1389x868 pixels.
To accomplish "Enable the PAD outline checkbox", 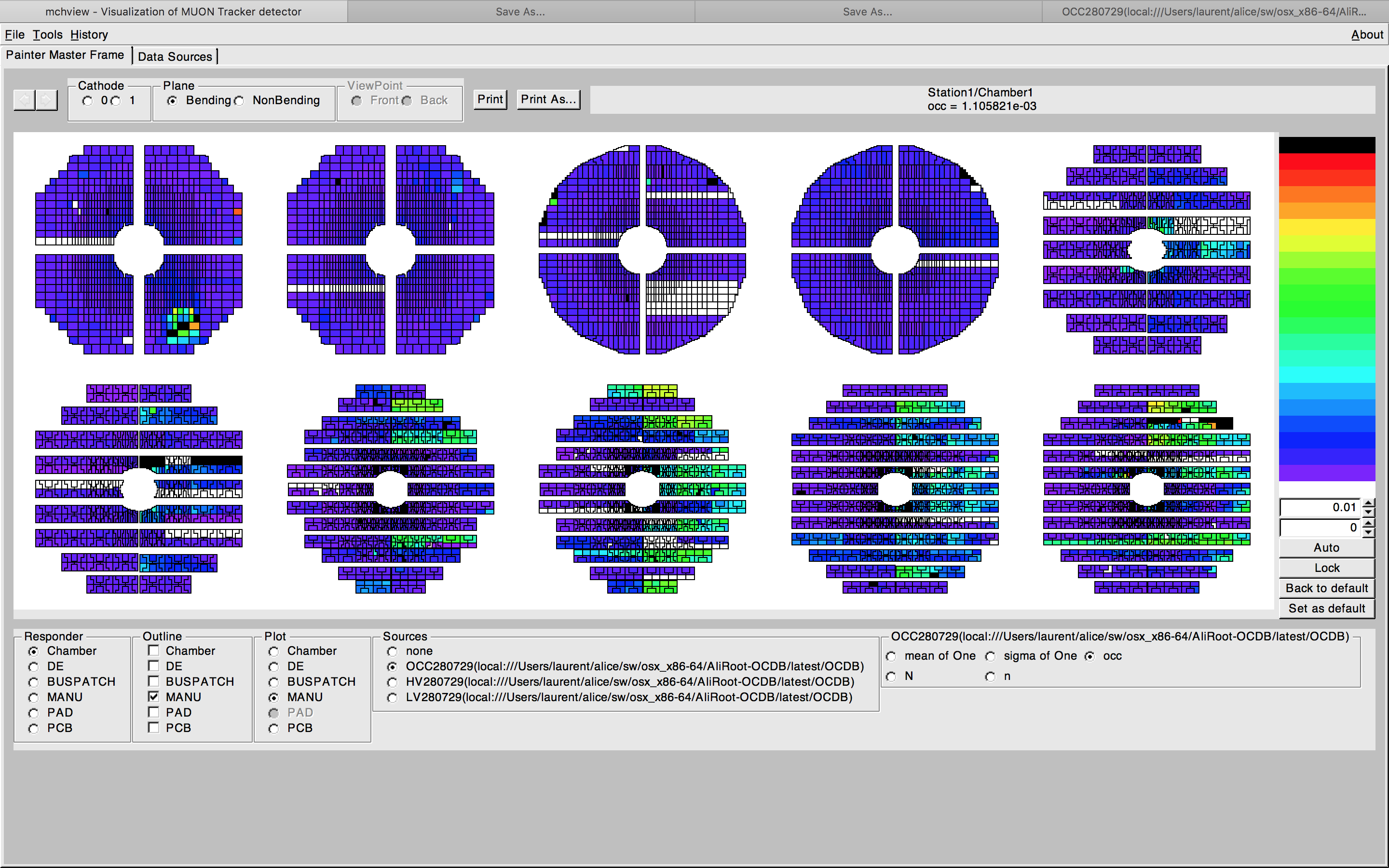I will (153, 712).
